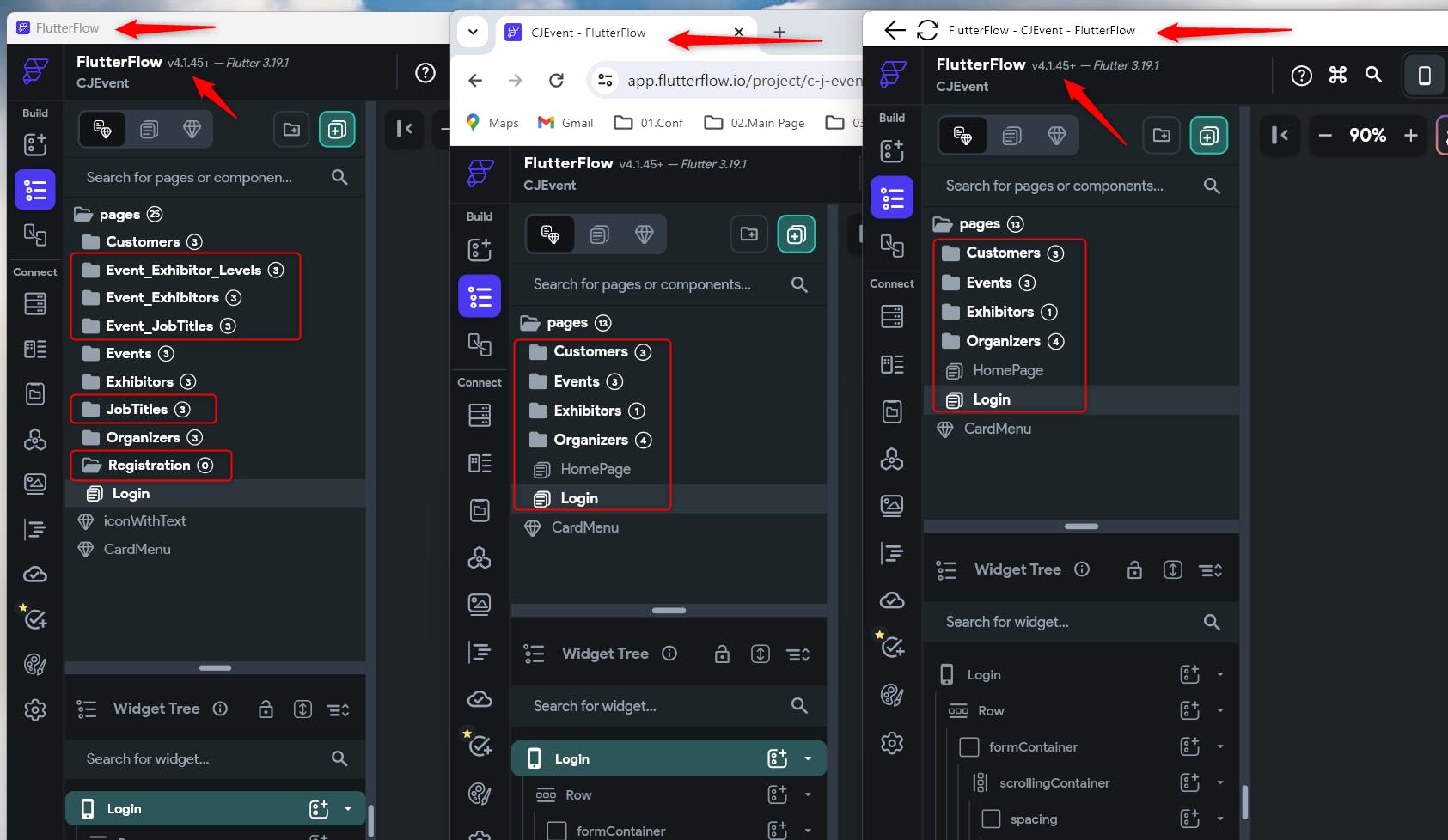Open formContainer dropdown arrow in right window
Screen dimensions: 1448x840
pyautogui.click(x=1220, y=747)
